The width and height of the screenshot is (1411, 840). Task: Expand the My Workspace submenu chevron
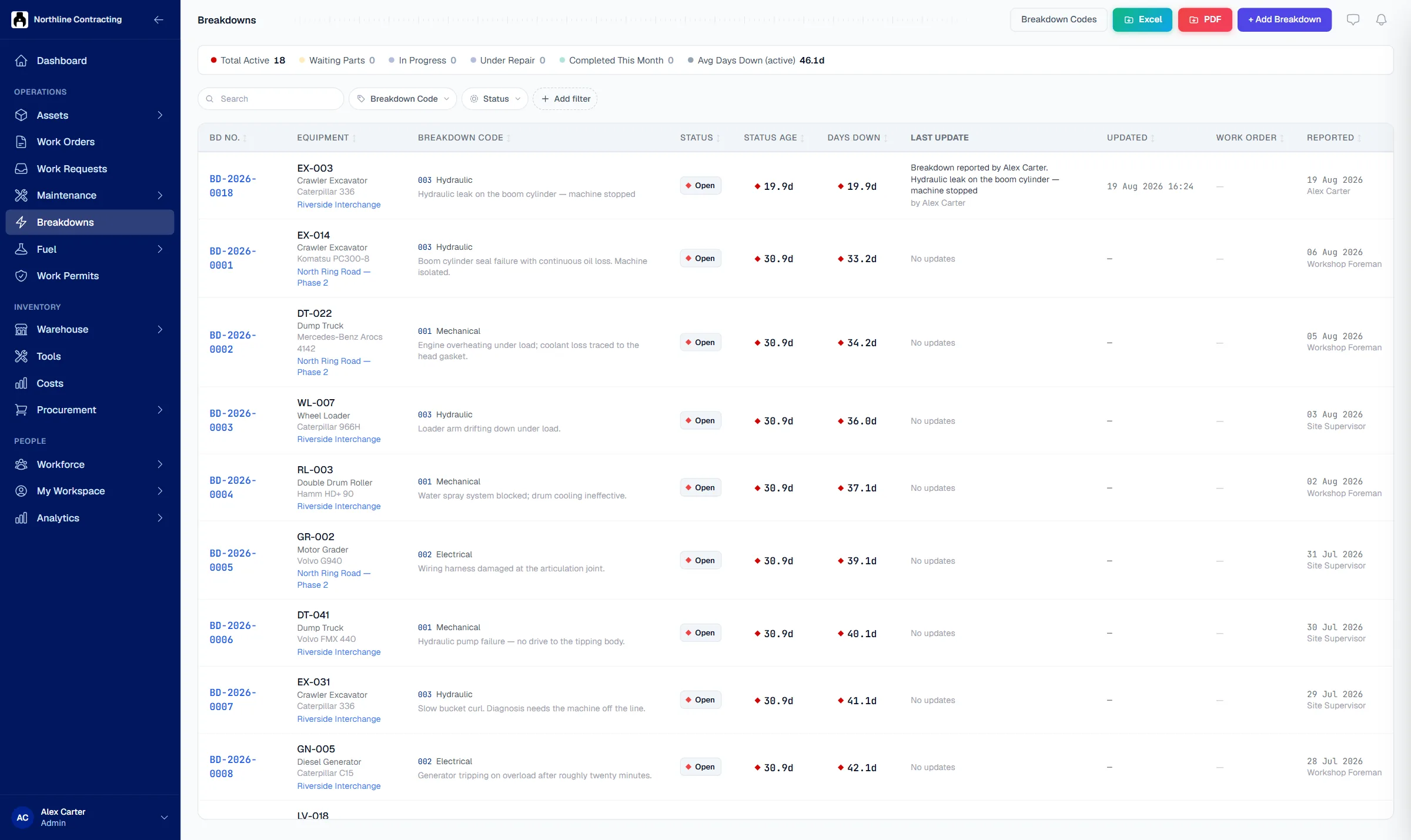pos(160,491)
